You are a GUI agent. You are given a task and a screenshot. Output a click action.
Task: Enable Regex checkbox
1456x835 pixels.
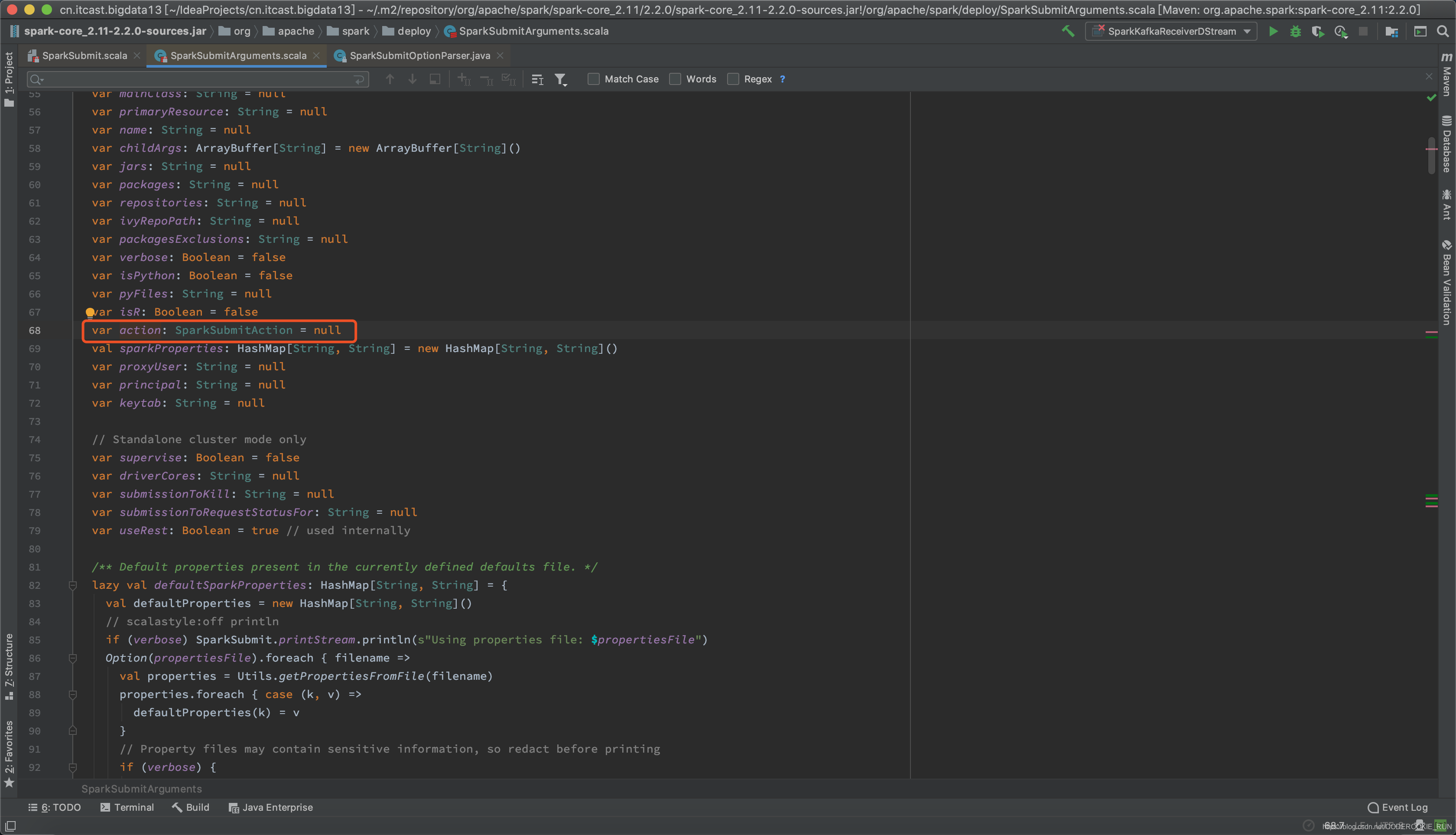coord(733,79)
